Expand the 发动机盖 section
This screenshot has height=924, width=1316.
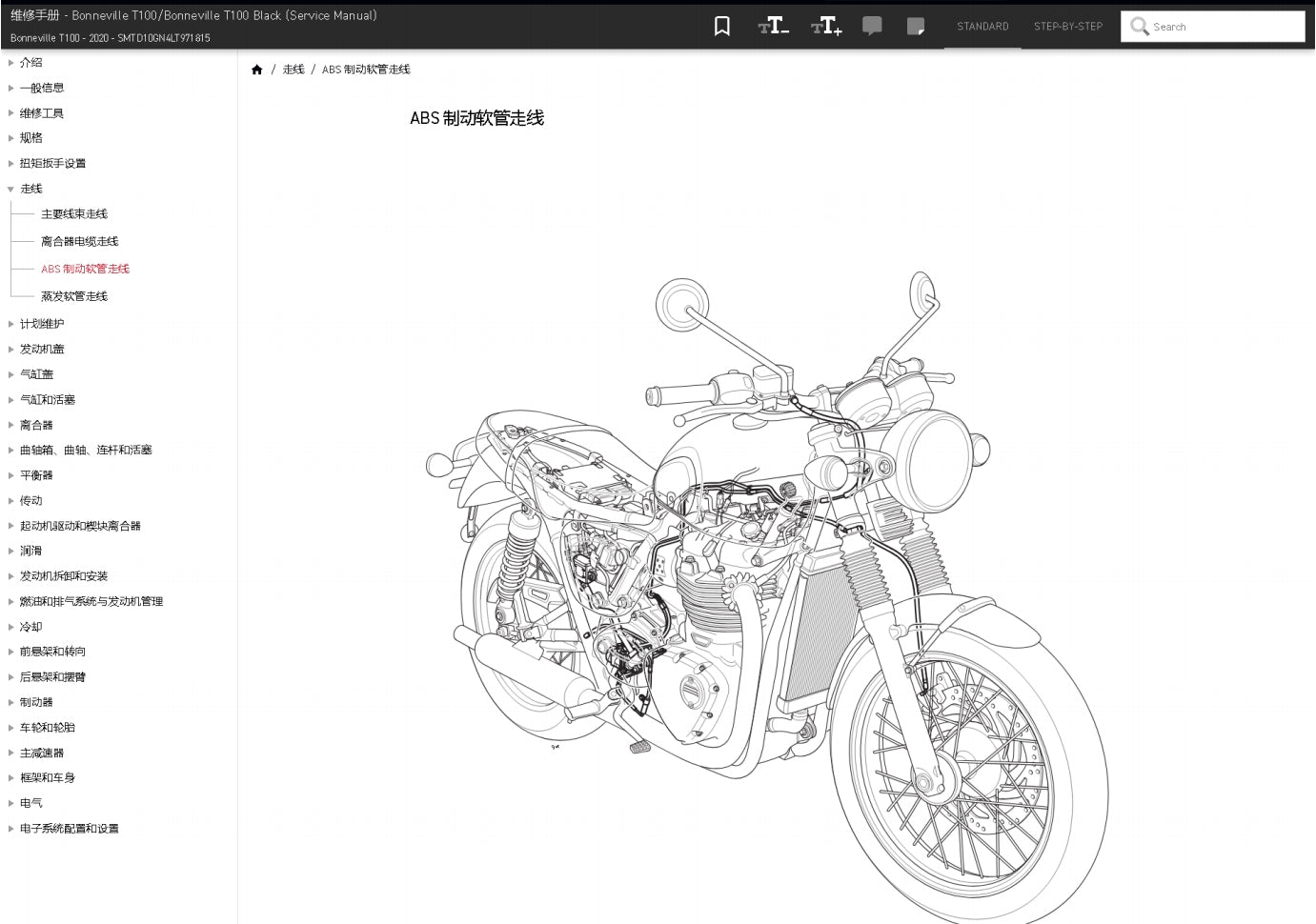[x=10, y=349]
